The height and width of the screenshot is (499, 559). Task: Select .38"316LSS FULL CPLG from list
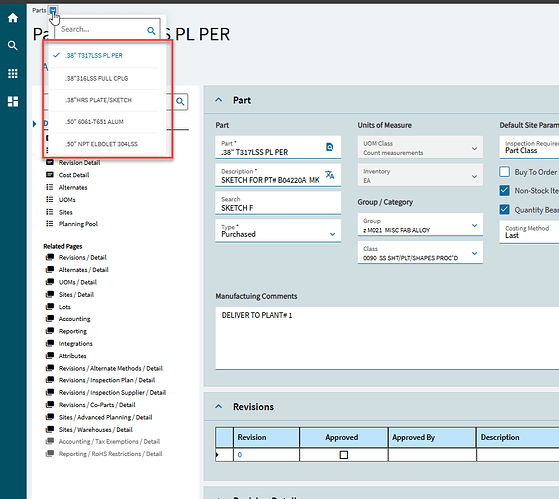point(97,78)
